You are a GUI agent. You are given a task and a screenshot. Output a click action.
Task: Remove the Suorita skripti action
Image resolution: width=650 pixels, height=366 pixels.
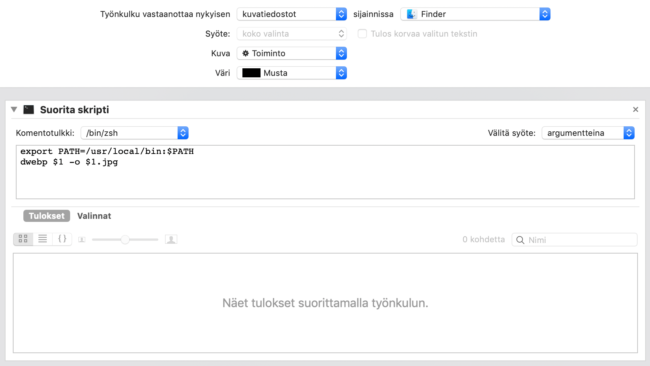635,109
